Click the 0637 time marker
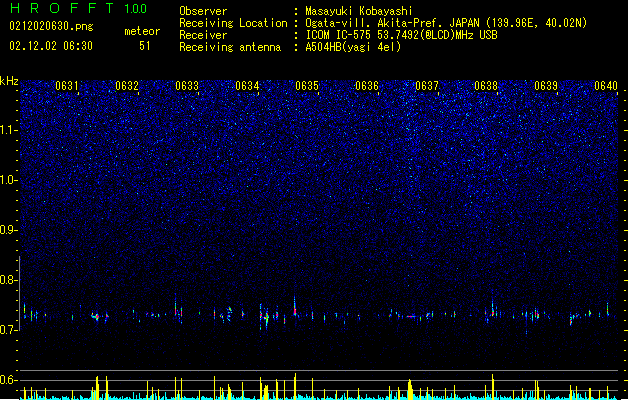629x400 pixels. [x=427, y=86]
